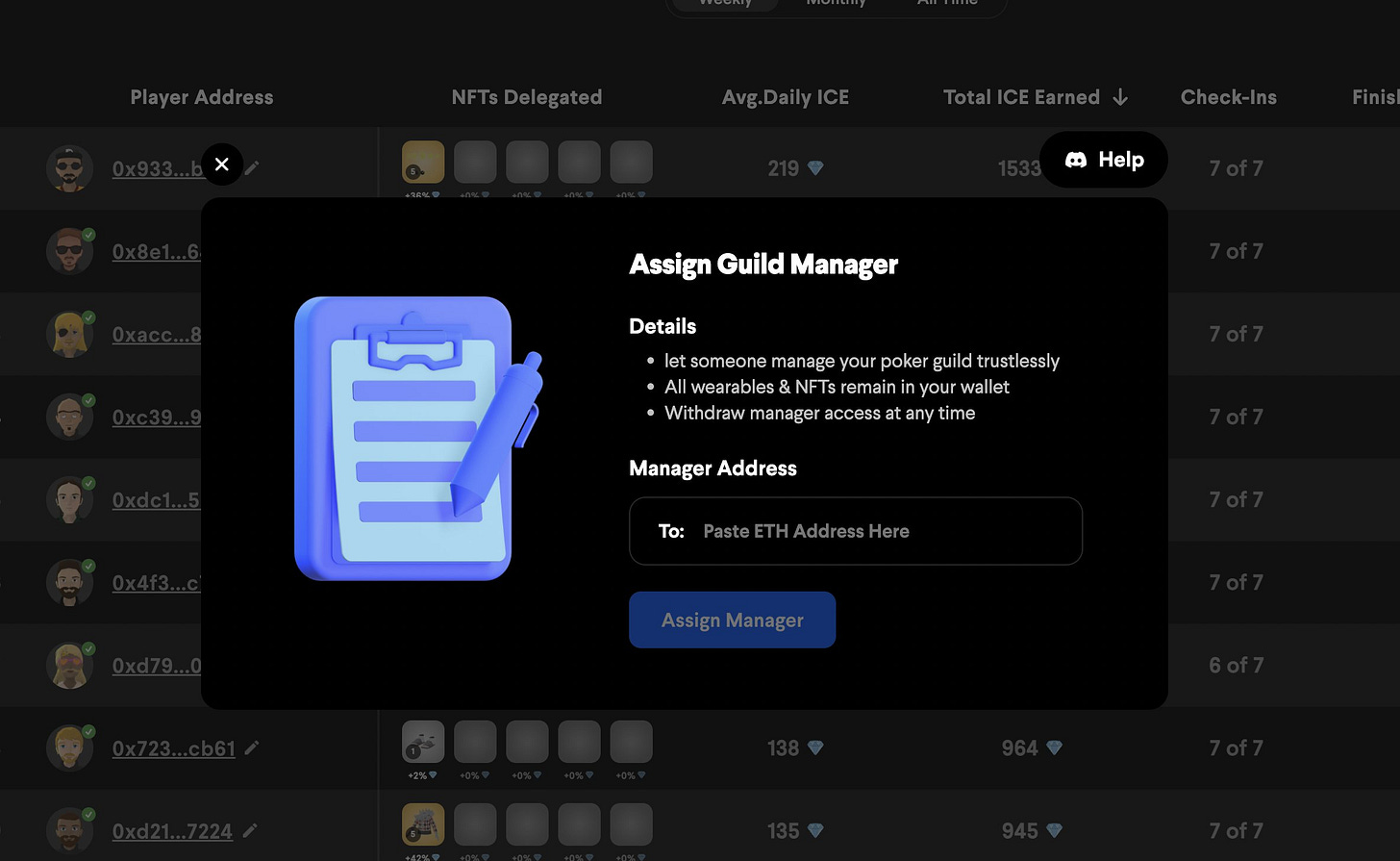
Task: Sort by Total ICE Earned arrow
Action: [x=1120, y=97]
